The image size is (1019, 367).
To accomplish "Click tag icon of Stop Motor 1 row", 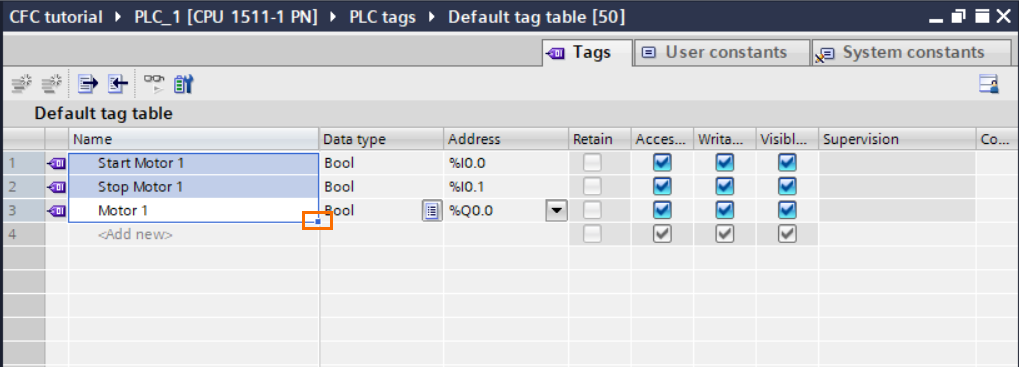I will [57, 187].
